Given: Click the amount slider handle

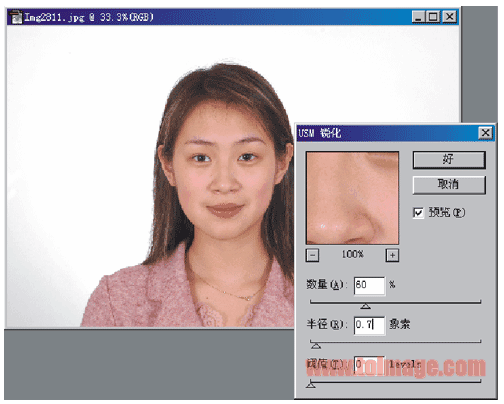Looking at the screenshot, I should click(x=366, y=306).
